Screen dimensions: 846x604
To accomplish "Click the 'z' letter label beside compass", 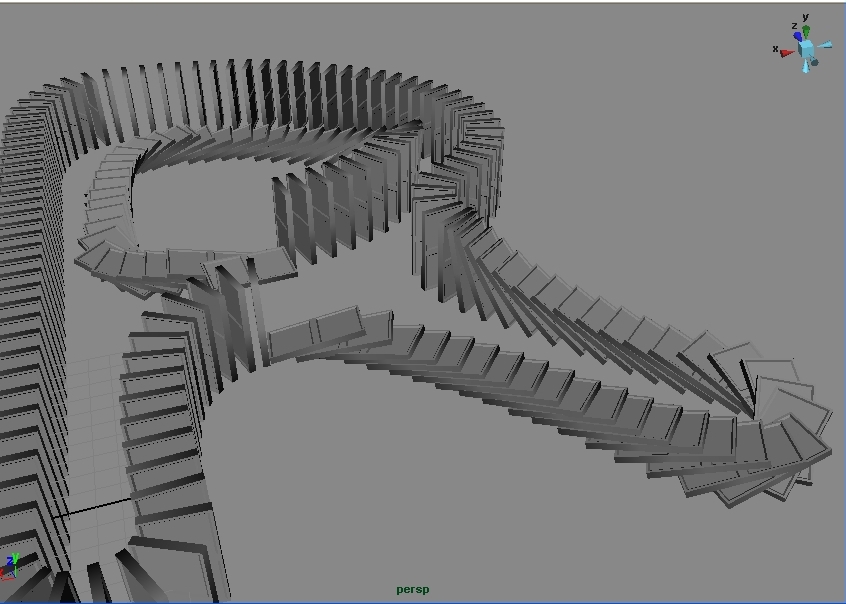I will 794,26.
